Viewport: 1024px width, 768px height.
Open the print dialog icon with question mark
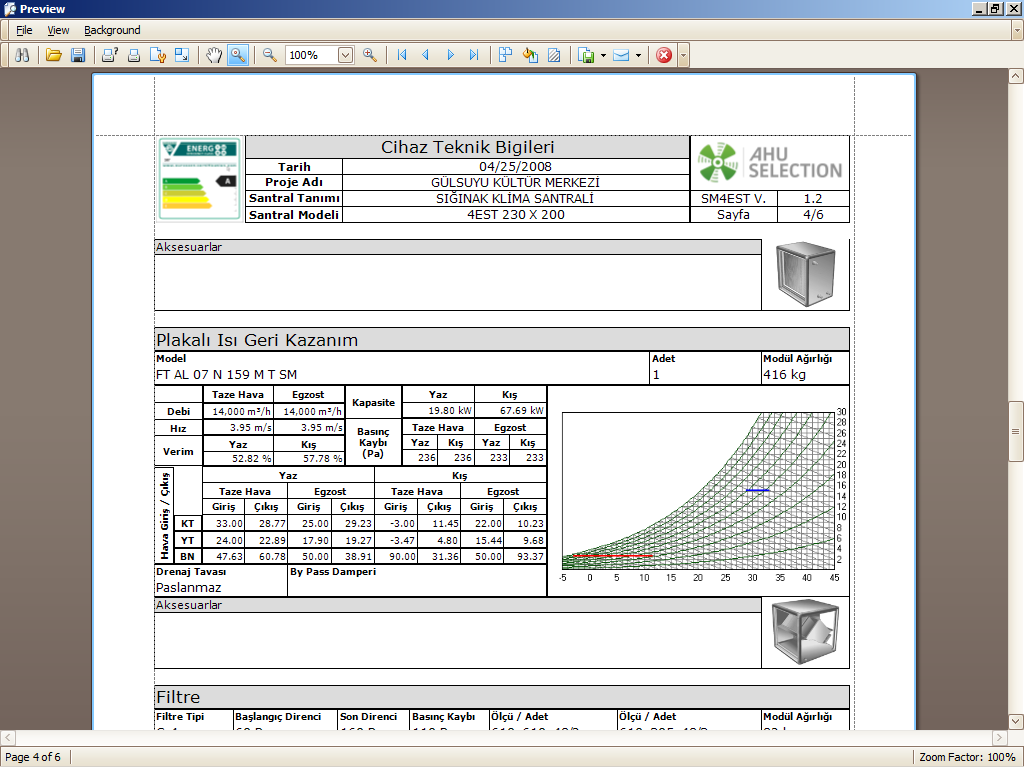(110, 55)
